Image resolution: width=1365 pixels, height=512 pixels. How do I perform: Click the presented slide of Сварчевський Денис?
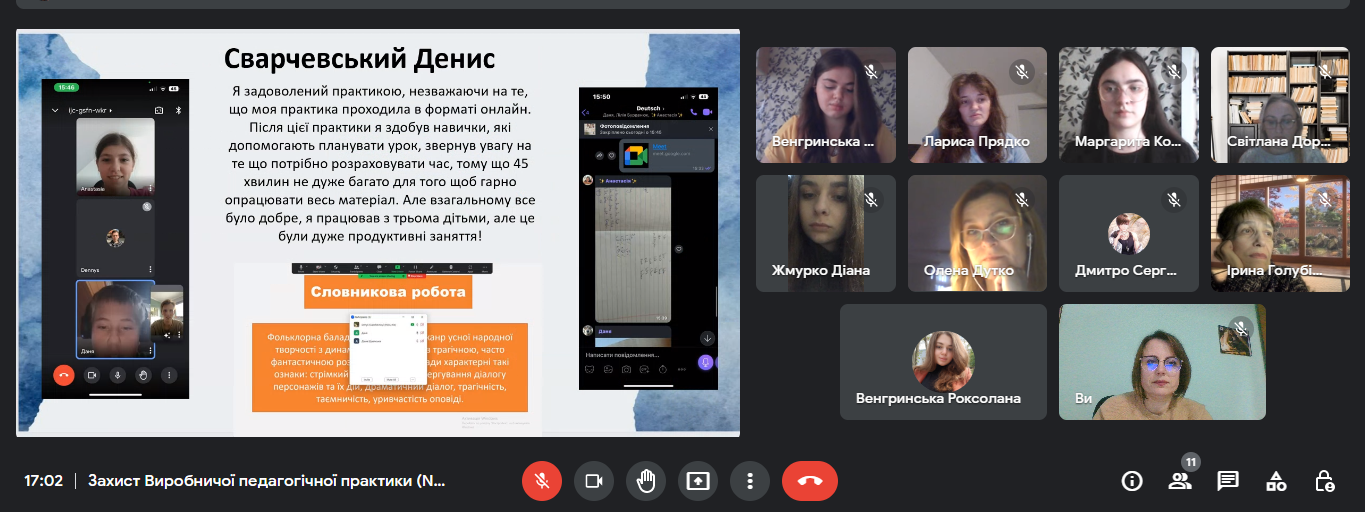[x=378, y=233]
